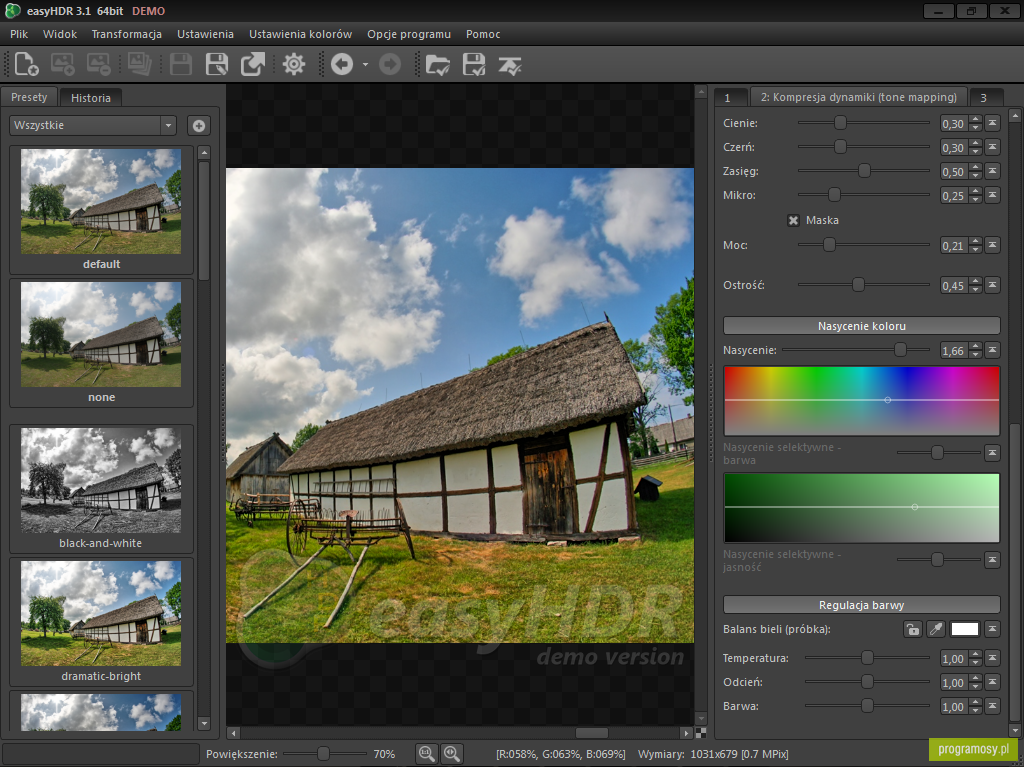This screenshot has width=1024, height=767.
Task: Add a new preset with the plus button
Action: (199, 125)
